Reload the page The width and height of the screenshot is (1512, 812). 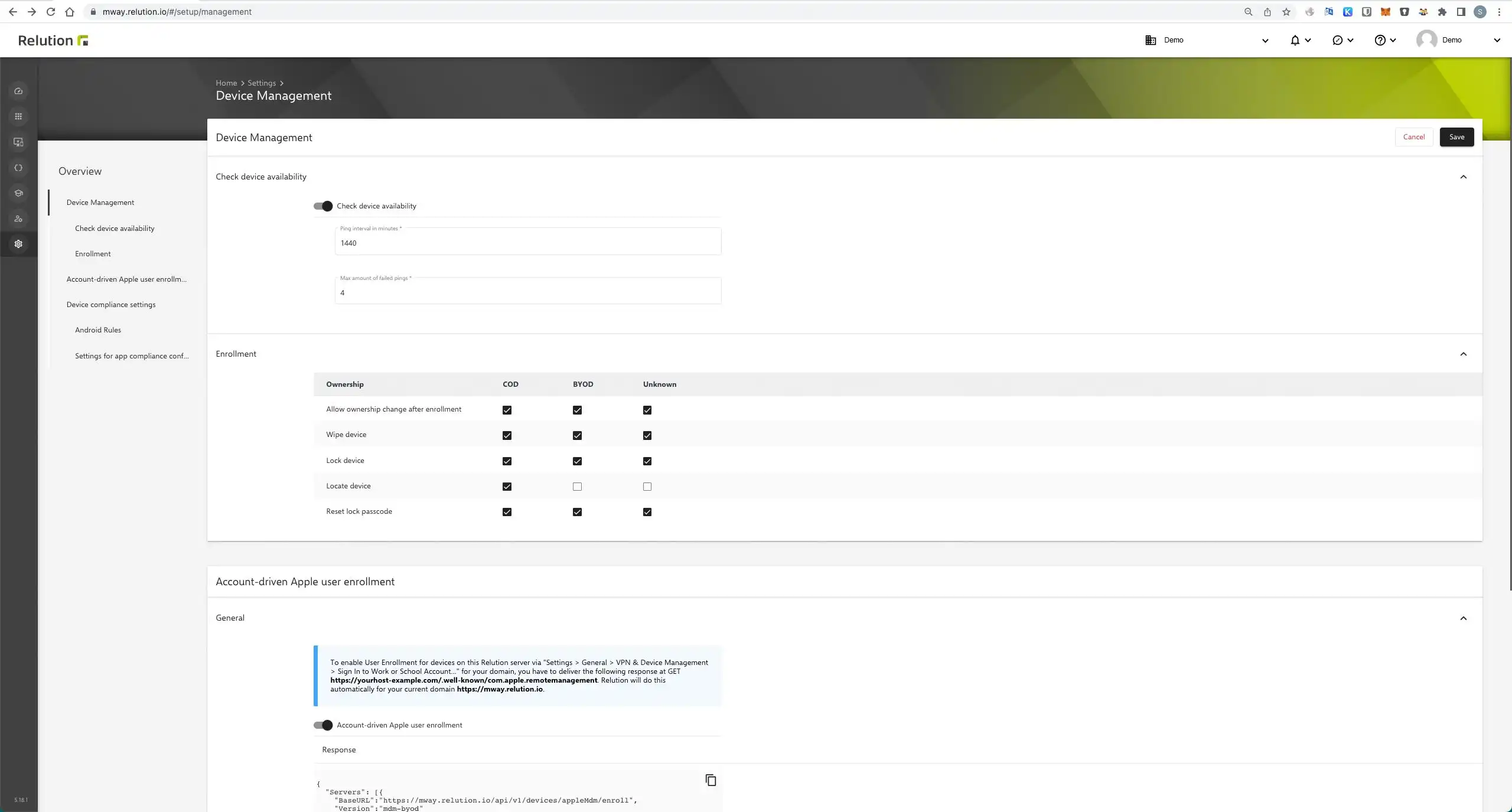(x=51, y=12)
